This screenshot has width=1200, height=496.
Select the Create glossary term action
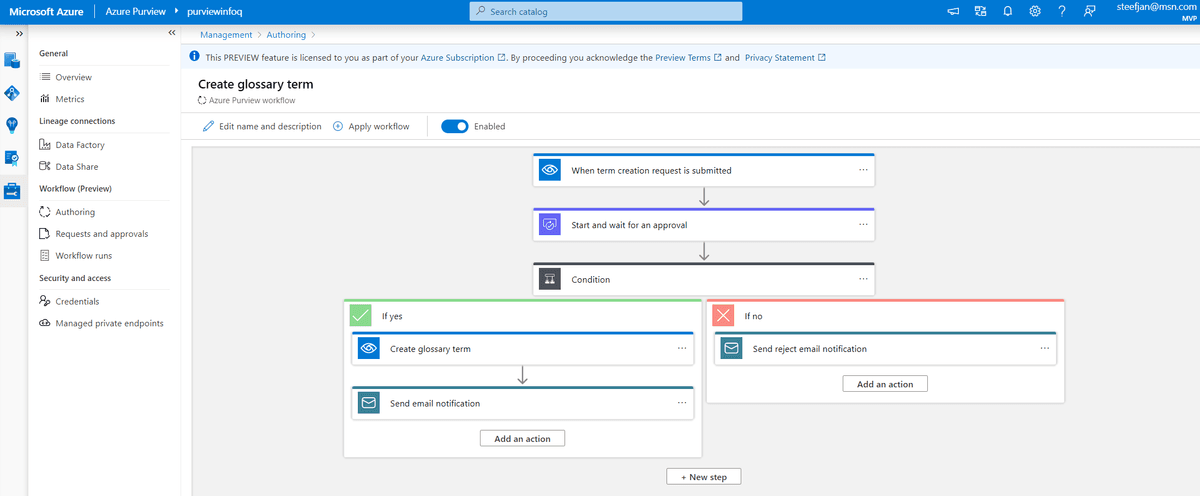point(522,349)
